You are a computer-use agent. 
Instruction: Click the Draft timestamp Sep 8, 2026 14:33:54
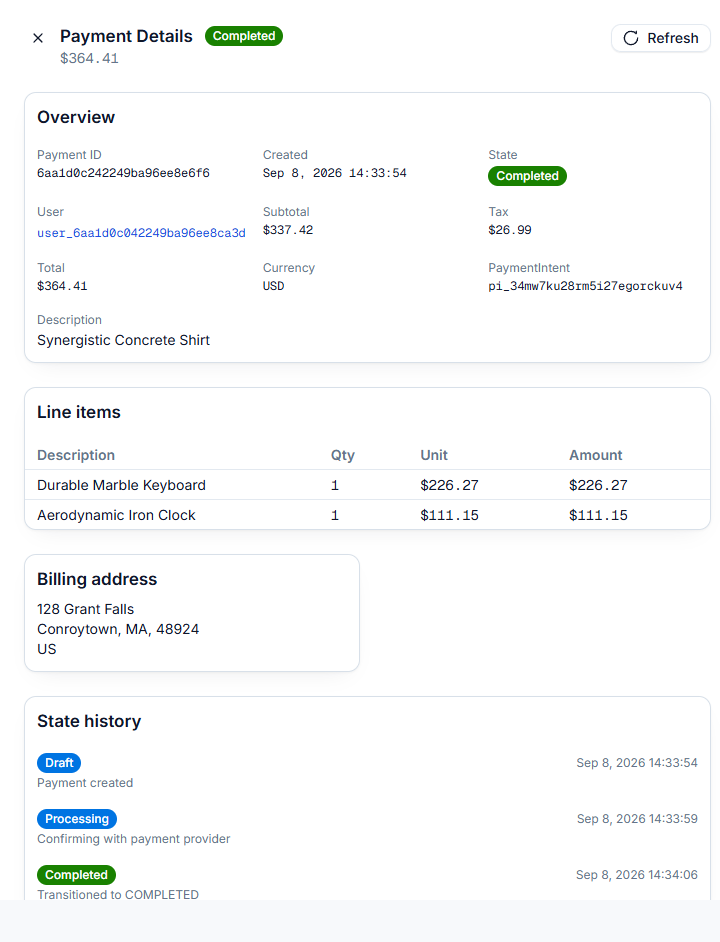click(637, 763)
